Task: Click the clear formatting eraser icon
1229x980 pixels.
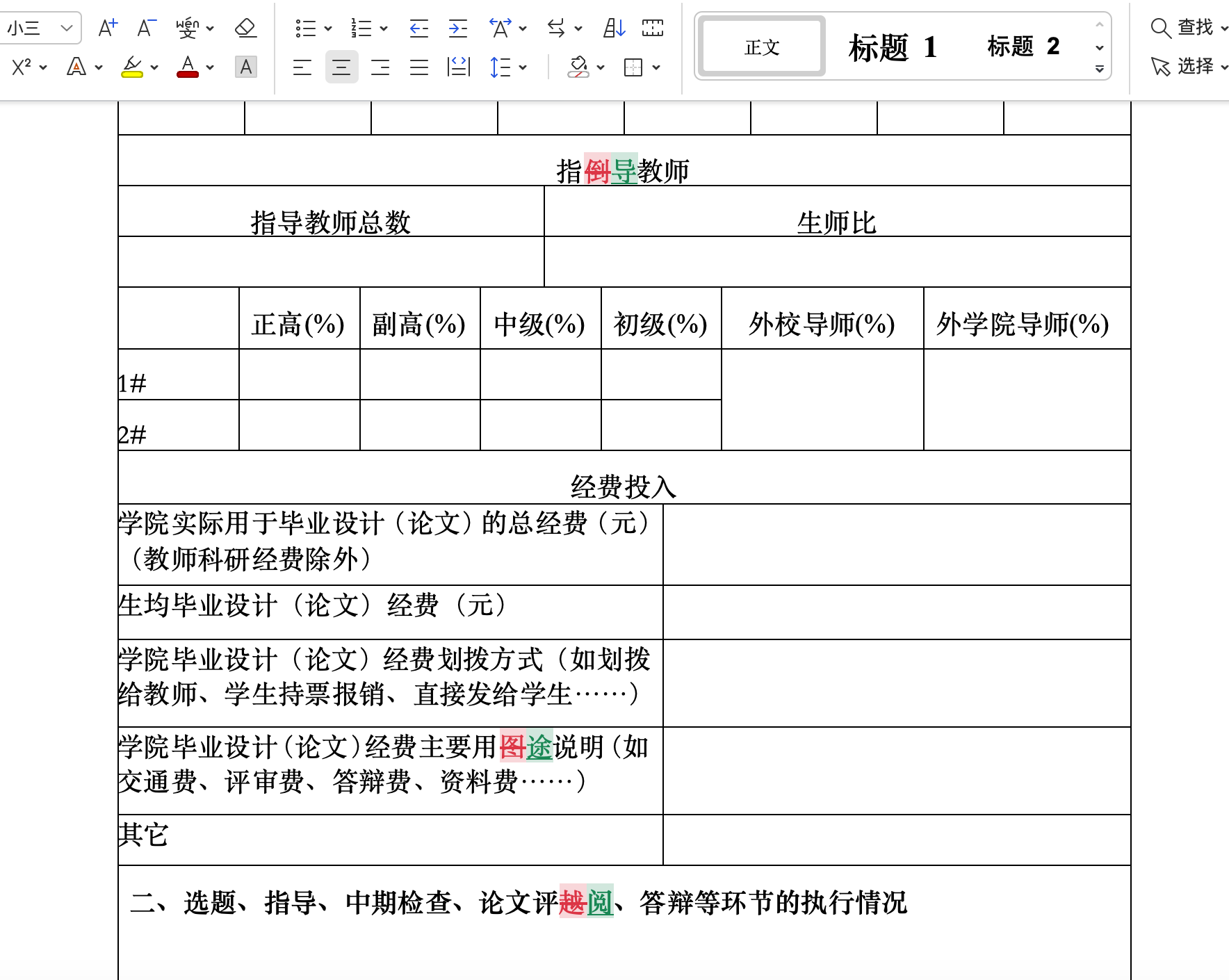Action: point(246,28)
